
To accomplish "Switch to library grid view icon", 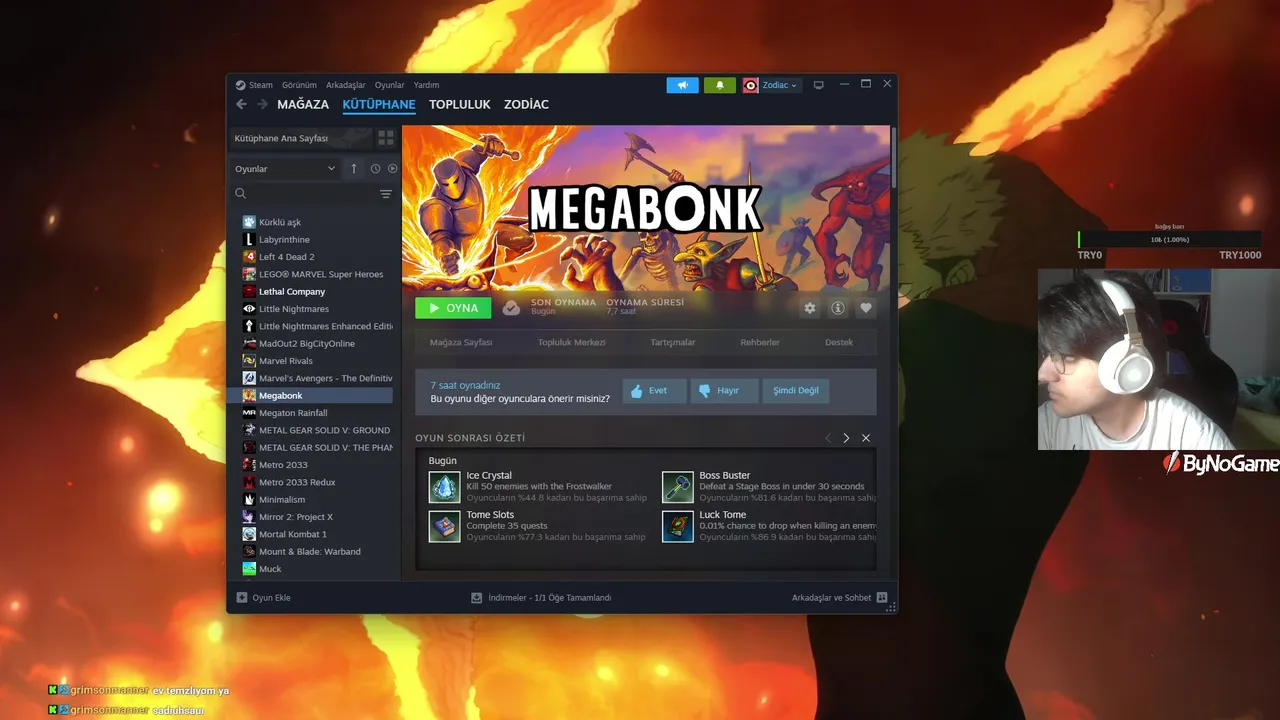I will (386, 138).
